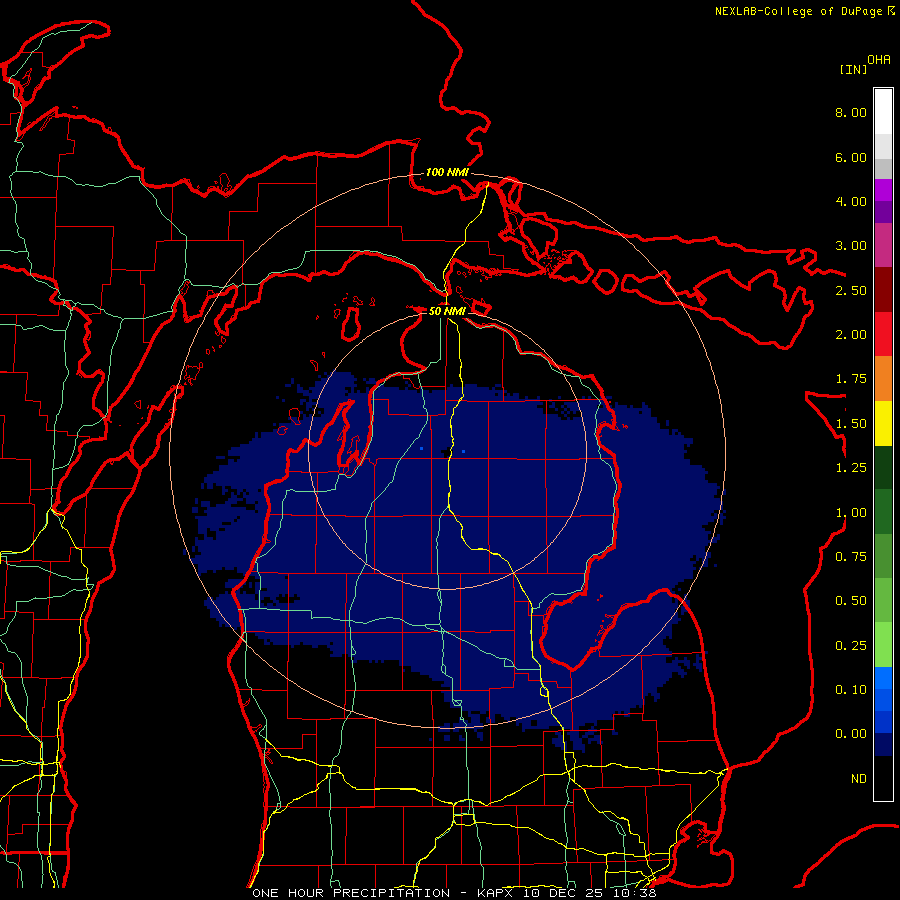Click the navy legend swatch above ND
Viewport: 900px width, 900px height.
pyautogui.click(x=883, y=744)
